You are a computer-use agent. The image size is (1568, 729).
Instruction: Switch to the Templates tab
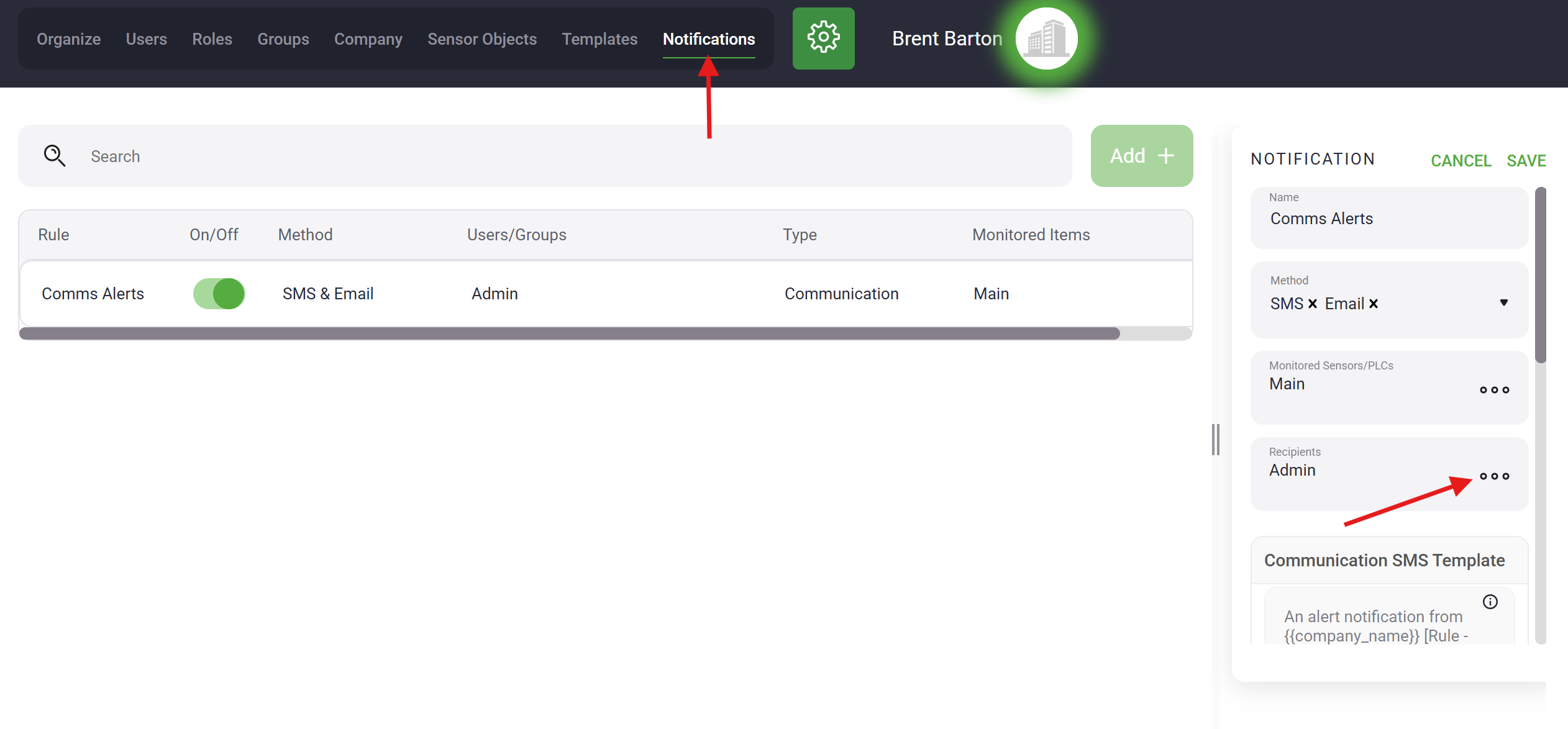pyautogui.click(x=599, y=39)
